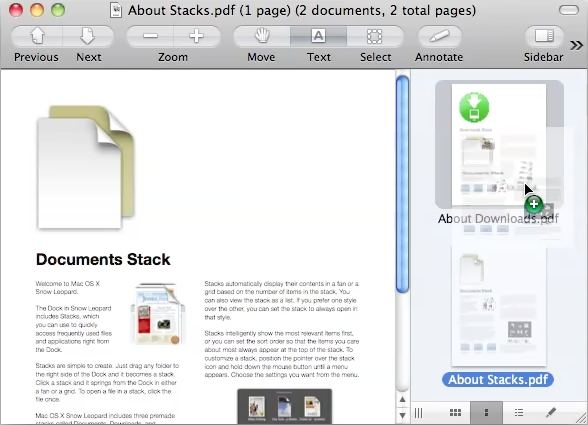The height and width of the screenshot is (425, 588).
Task: Select the Move hand tool
Action: click(x=262, y=36)
